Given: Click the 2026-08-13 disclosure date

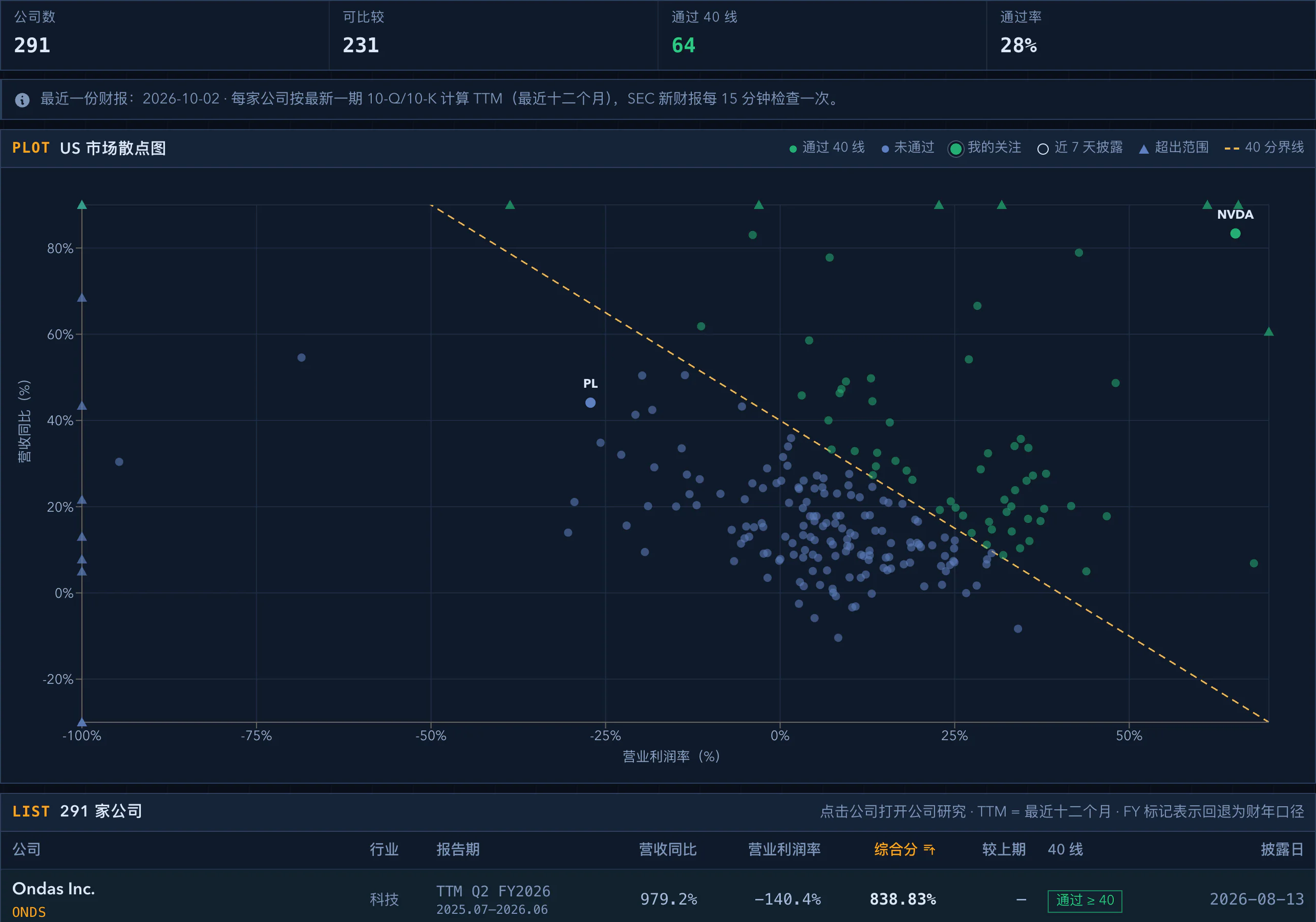Looking at the screenshot, I should point(1257,899).
